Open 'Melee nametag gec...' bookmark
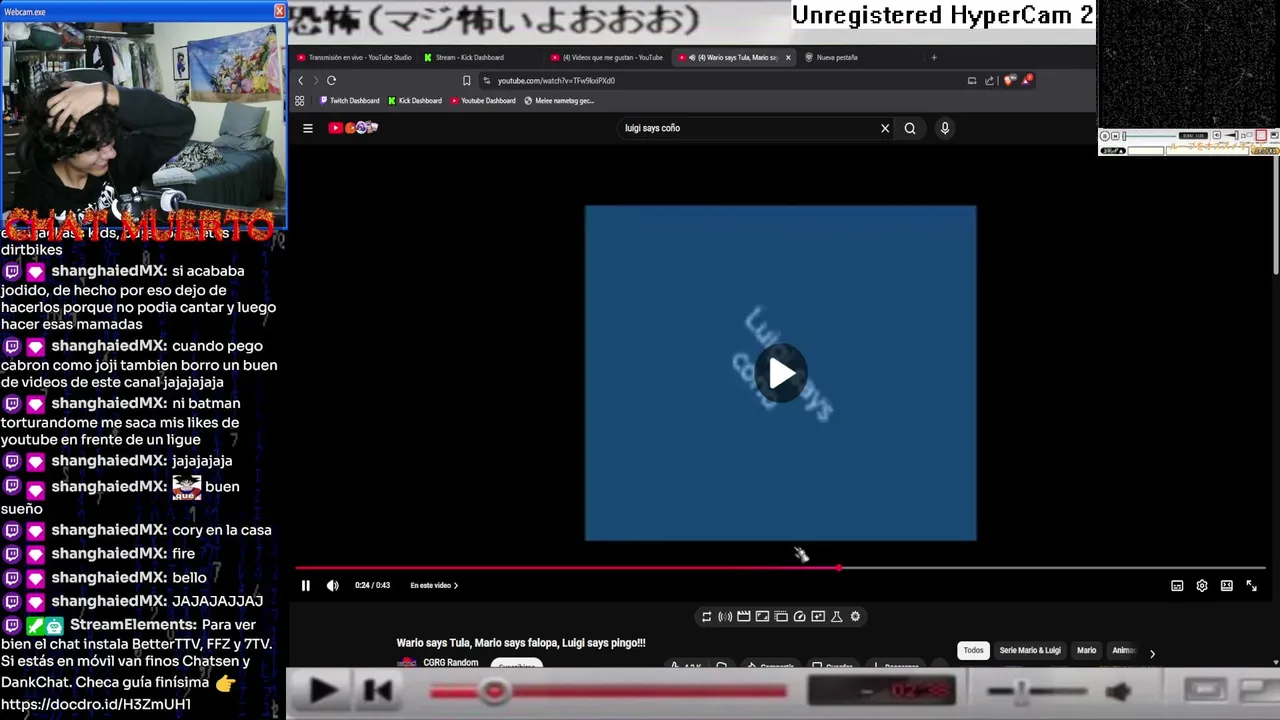Viewport: 1280px width, 720px height. (559, 101)
